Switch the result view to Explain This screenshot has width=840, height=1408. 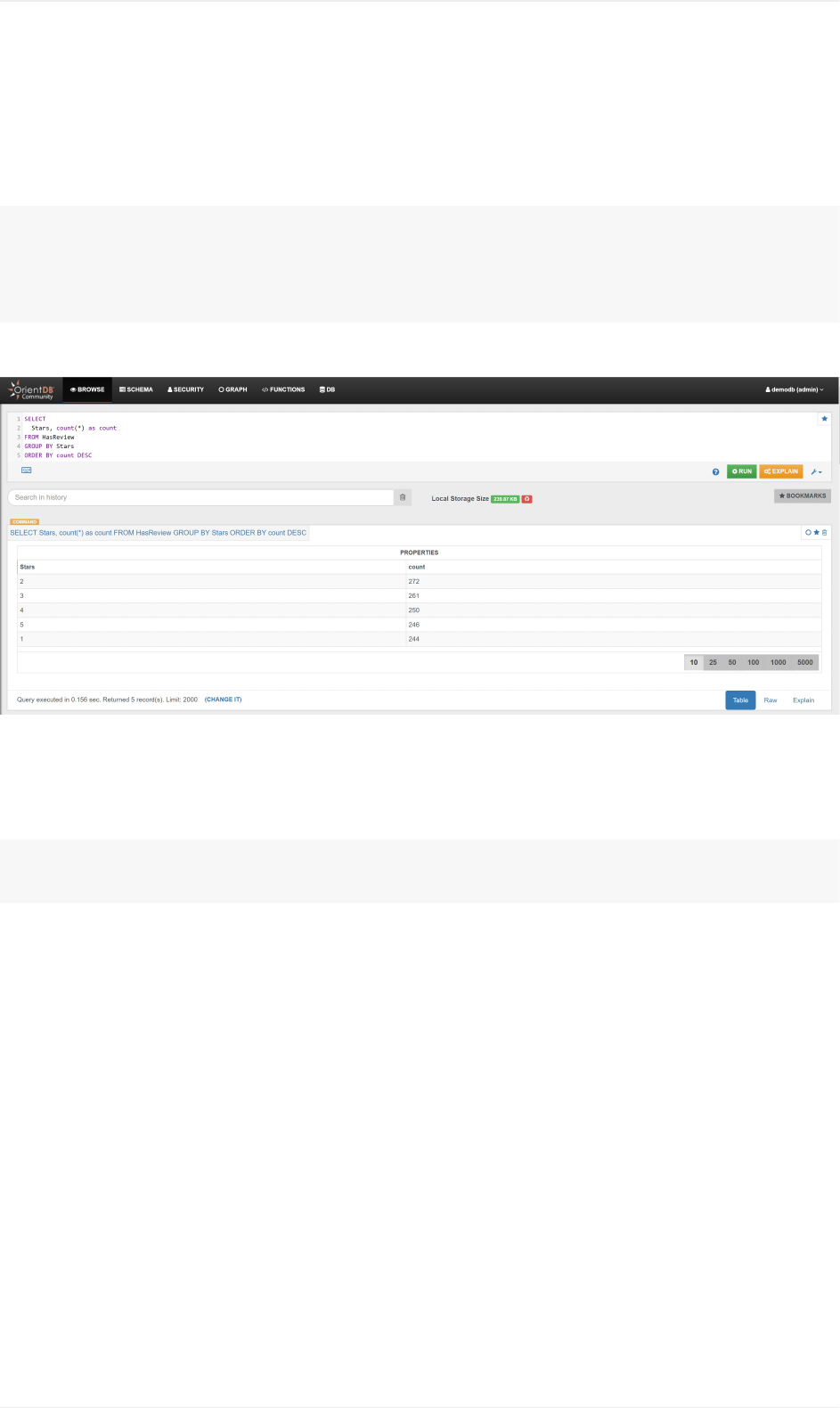pyautogui.click(x=803, y=700)
